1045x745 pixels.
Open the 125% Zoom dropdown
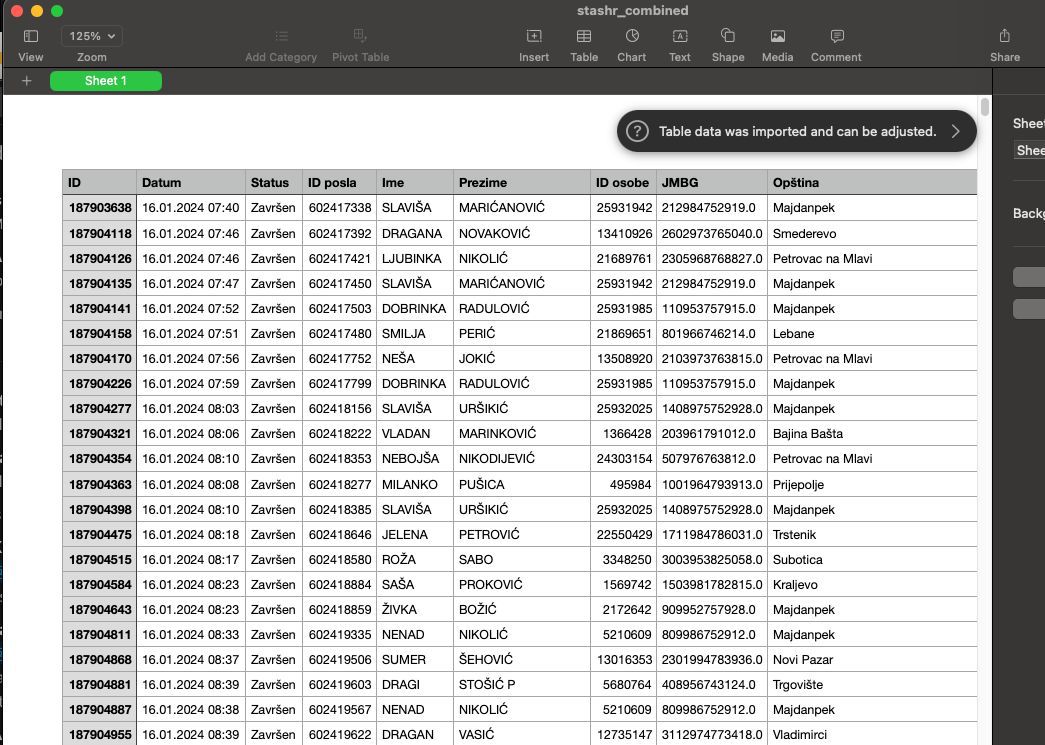point(90,35)
